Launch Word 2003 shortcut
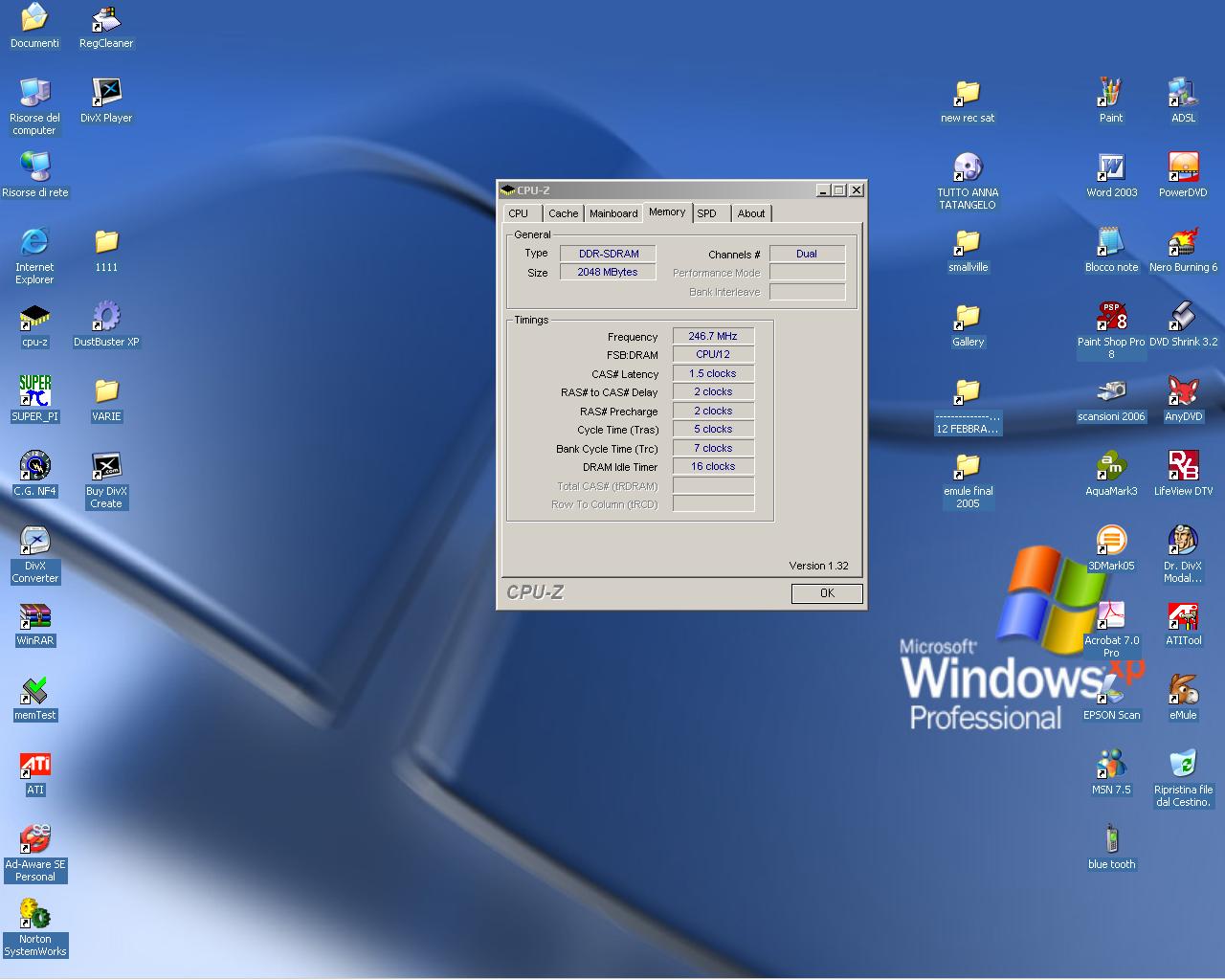The width and height of the screenshot is (1225, 980). (x=1111, y=175)
